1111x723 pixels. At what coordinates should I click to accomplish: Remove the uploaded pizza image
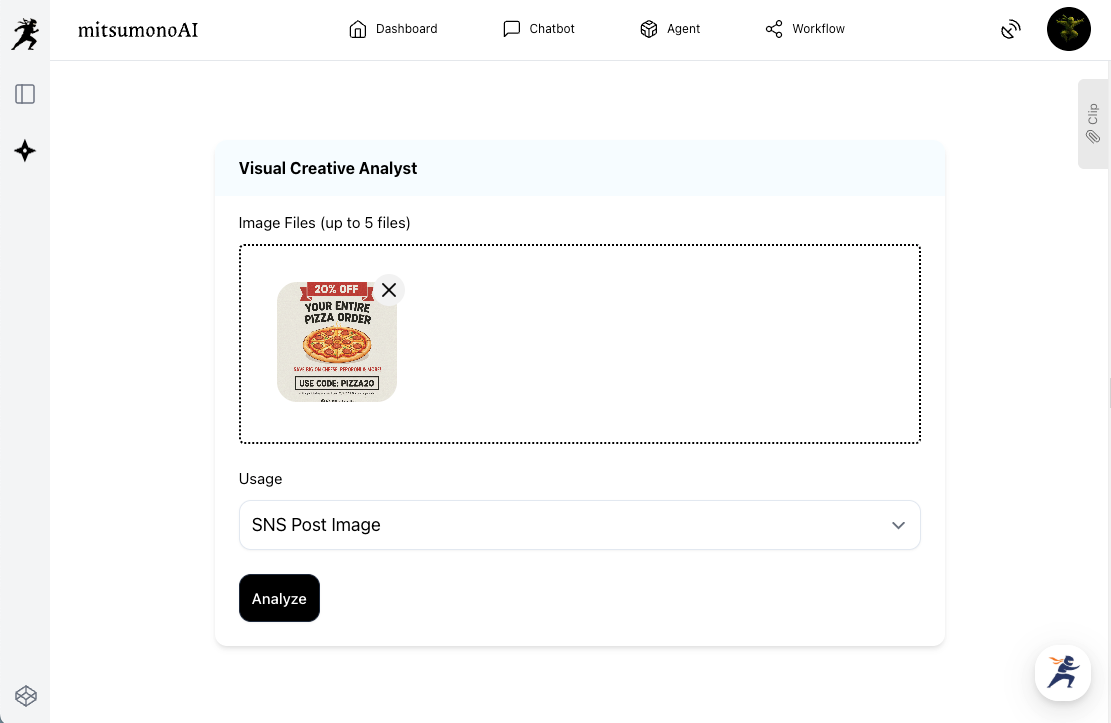(389, 290)
